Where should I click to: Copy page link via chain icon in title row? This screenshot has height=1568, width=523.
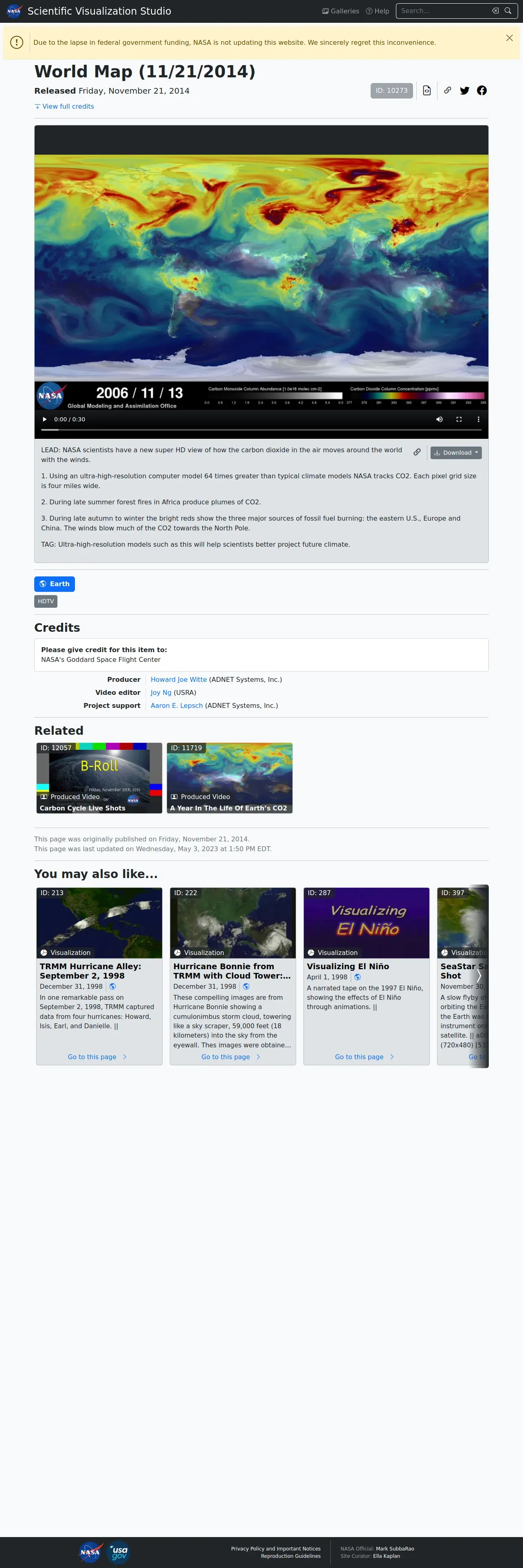[448, 90]
